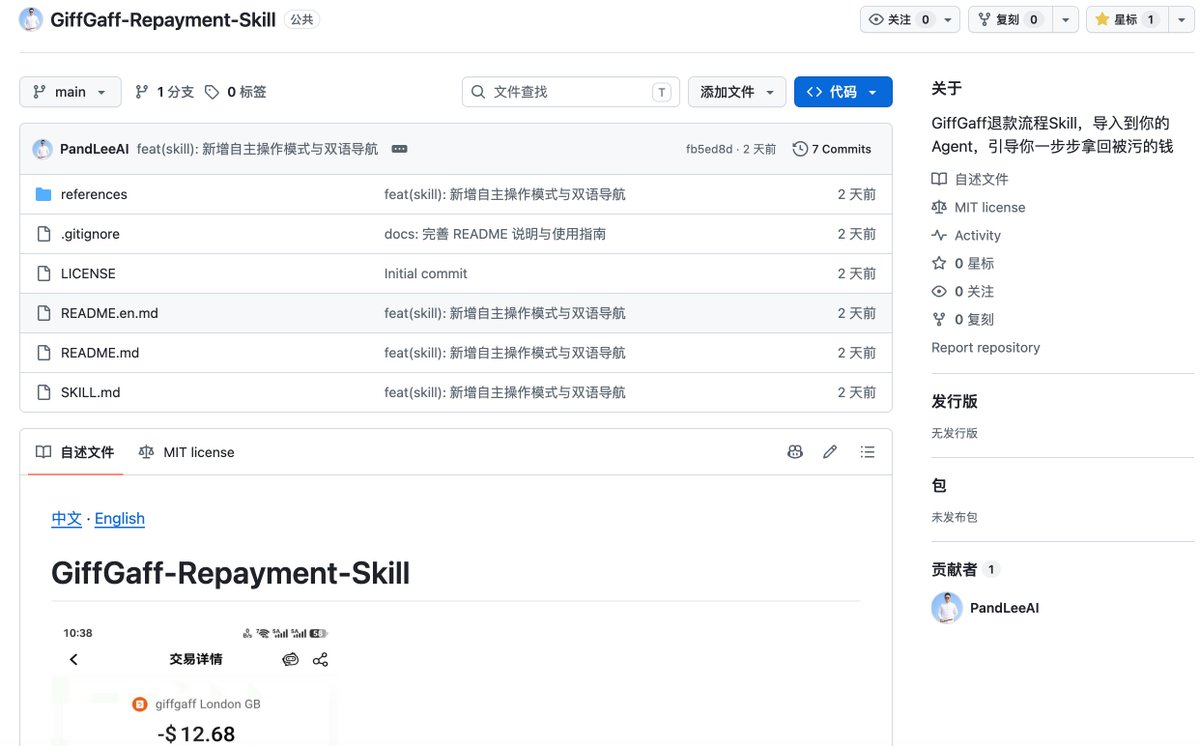Image resolution: width=1200 pixels, height=746 pixels.
Task: Click the Copilot icon in README header
Action: (x=795, y=452)
